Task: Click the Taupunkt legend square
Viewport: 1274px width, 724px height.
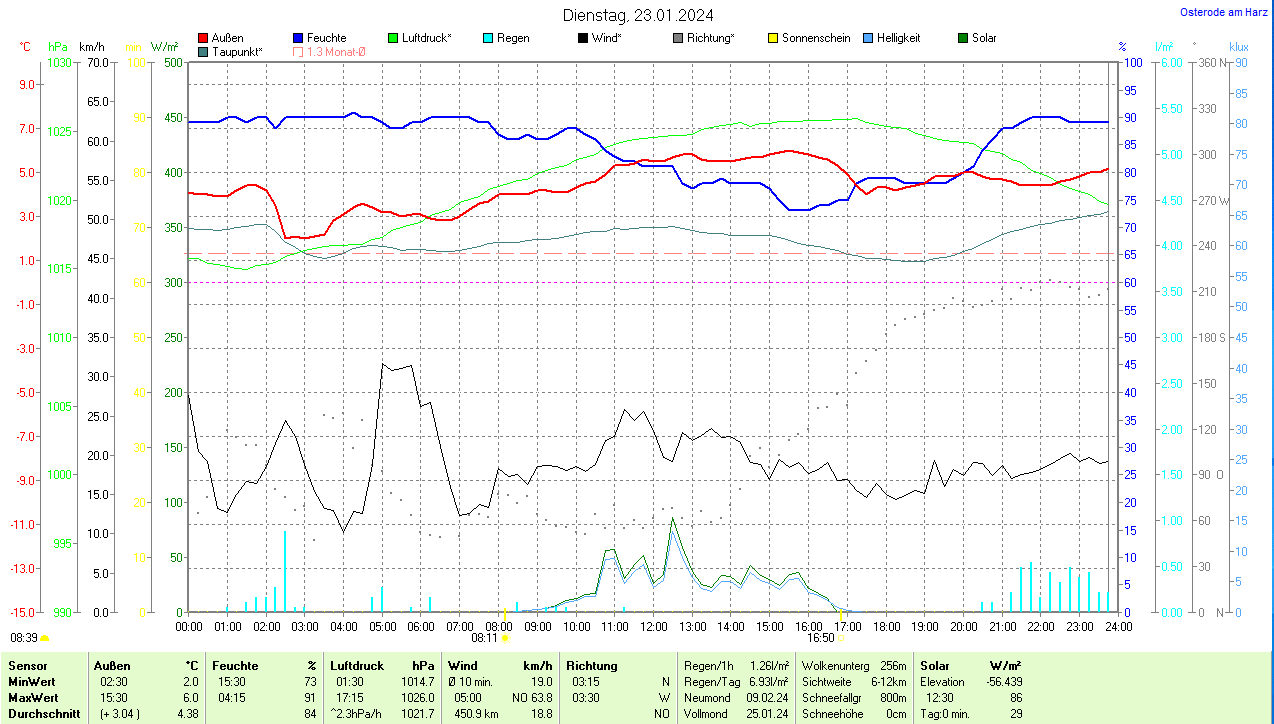Action: click(204, 51)
